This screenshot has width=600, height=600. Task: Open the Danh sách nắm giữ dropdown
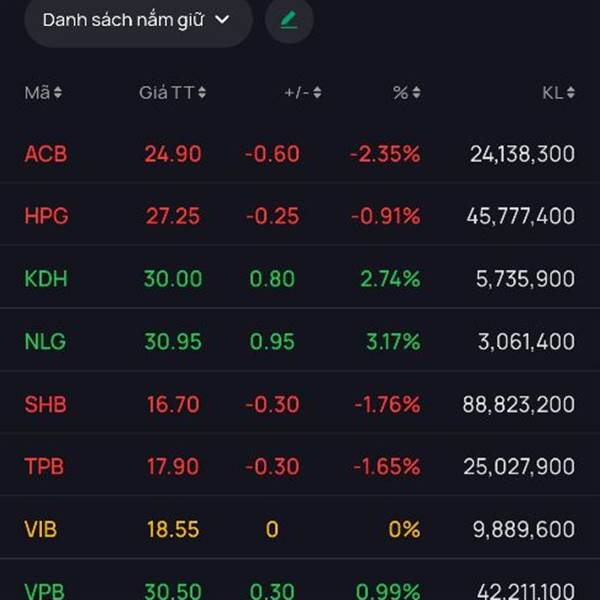click(x=137, y=20)
